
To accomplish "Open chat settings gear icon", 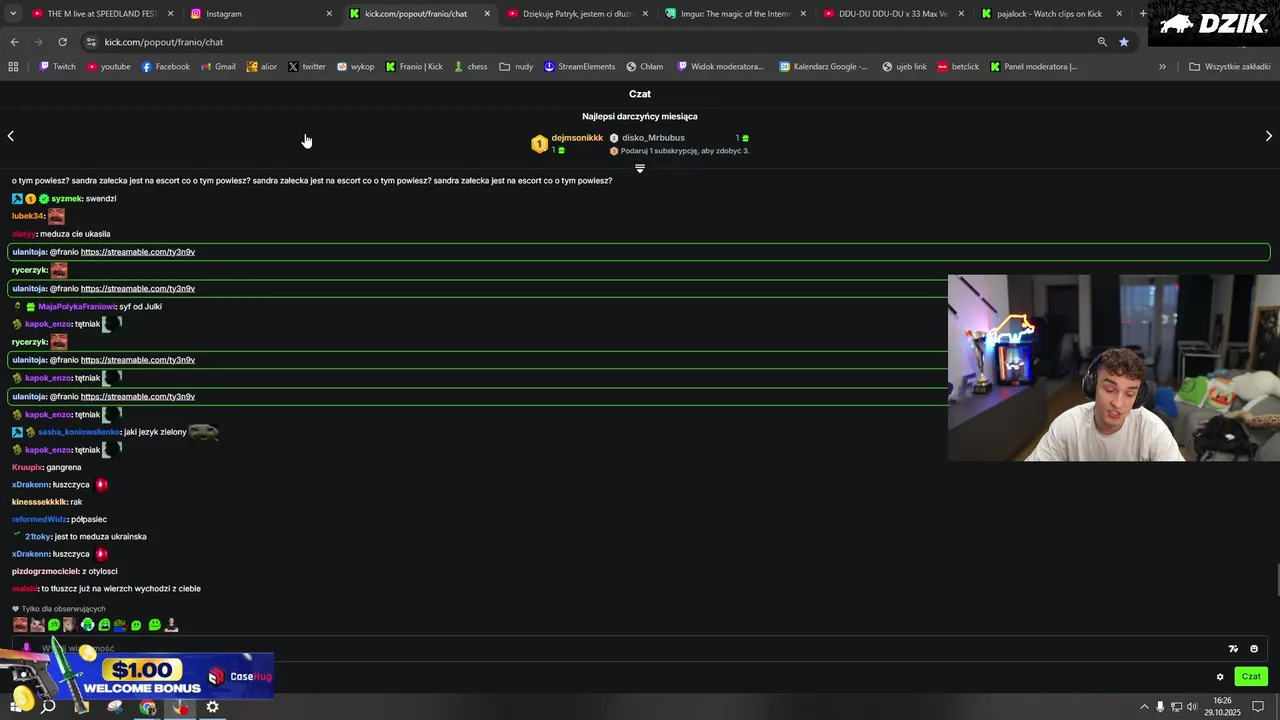I will (x=1220, y=677).
